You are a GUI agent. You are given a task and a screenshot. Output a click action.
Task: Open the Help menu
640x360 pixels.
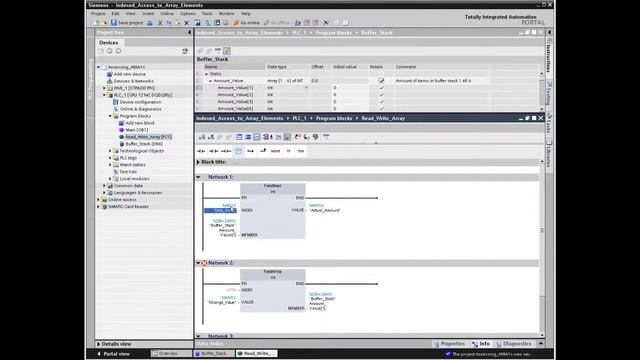click(246, 13)
